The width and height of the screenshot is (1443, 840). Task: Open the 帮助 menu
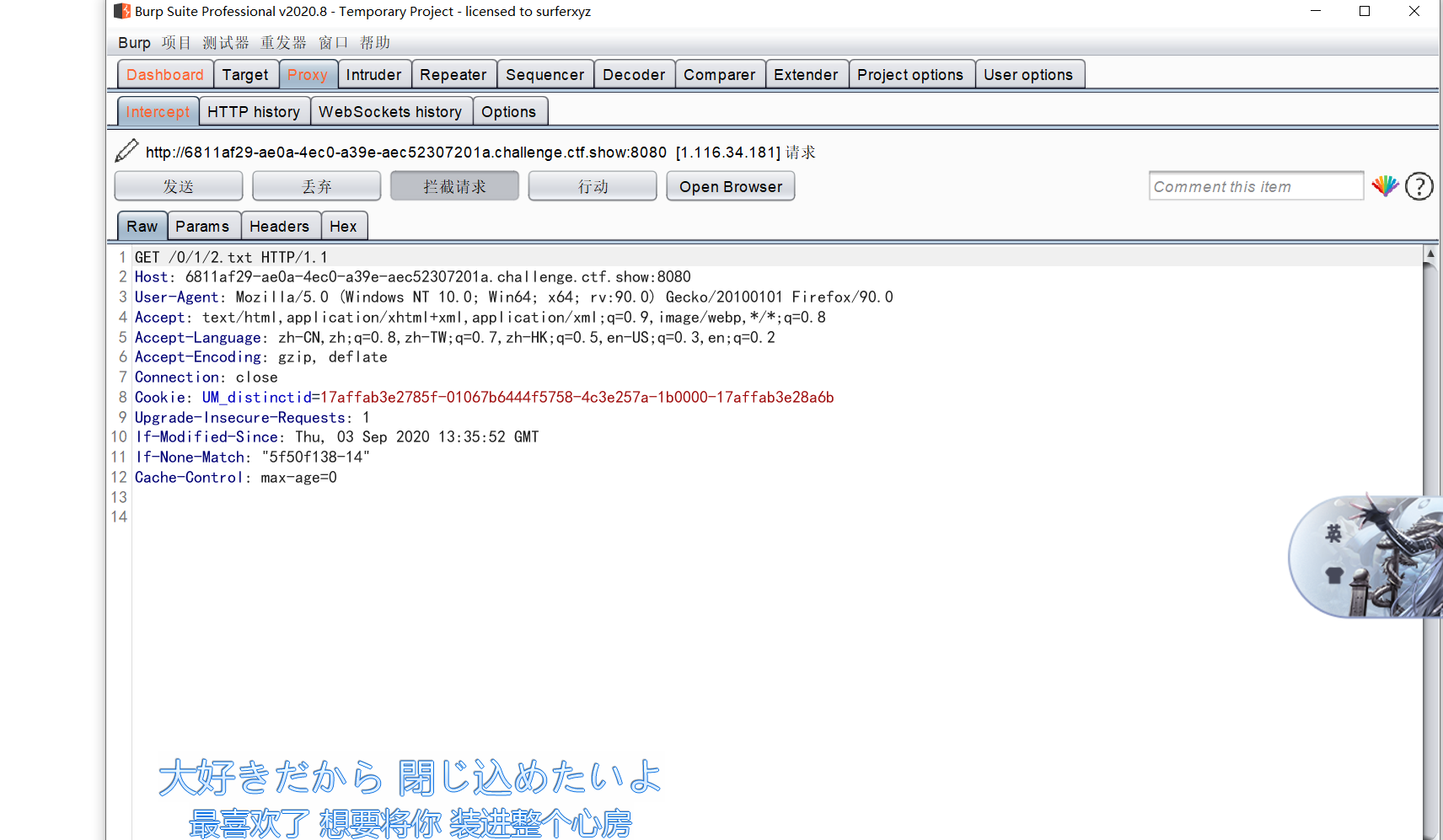pyautogui.click(x=374, y=42)
